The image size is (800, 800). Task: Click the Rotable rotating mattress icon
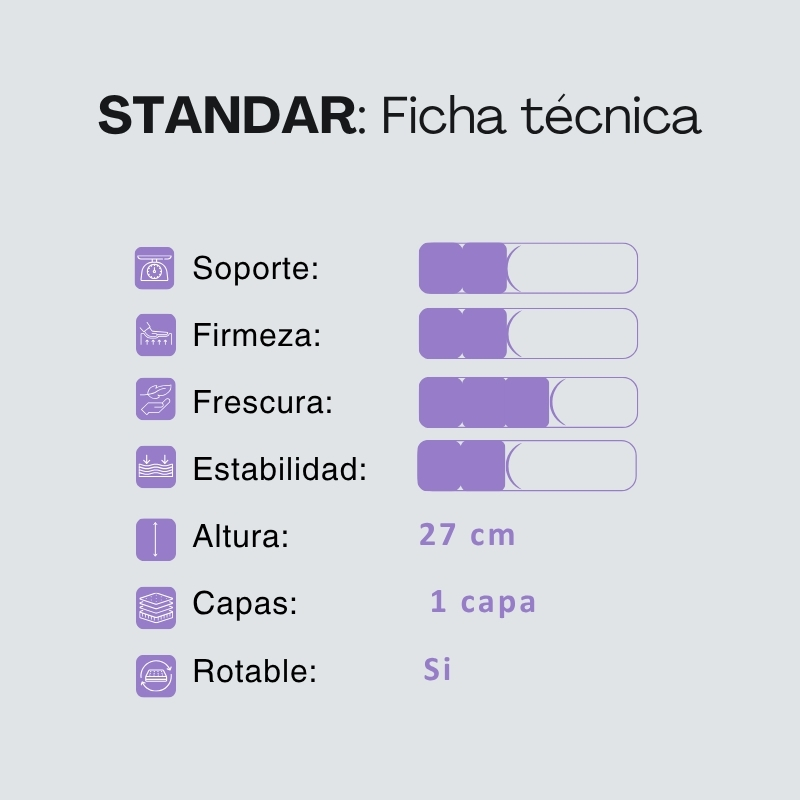coord(155,674)
